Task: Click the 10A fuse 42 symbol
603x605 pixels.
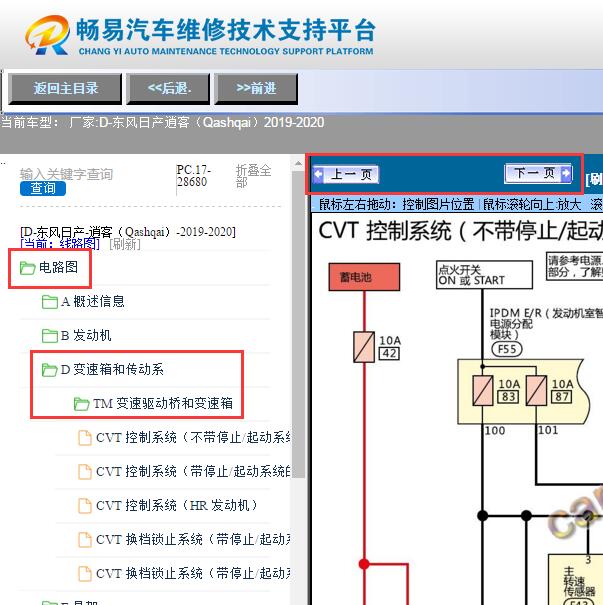Action: [364, 347]
